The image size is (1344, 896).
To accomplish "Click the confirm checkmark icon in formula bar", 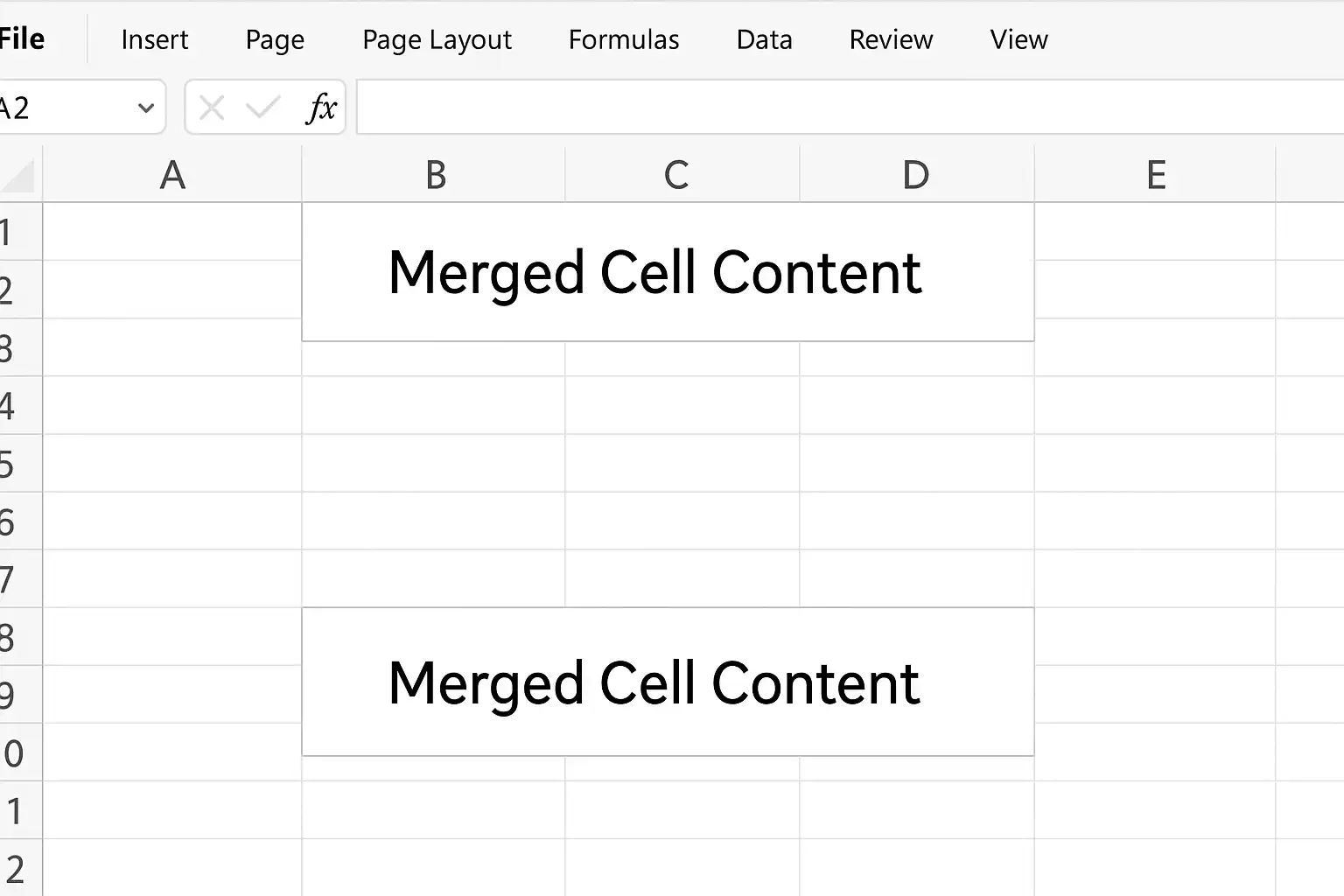I will point(262,108).
